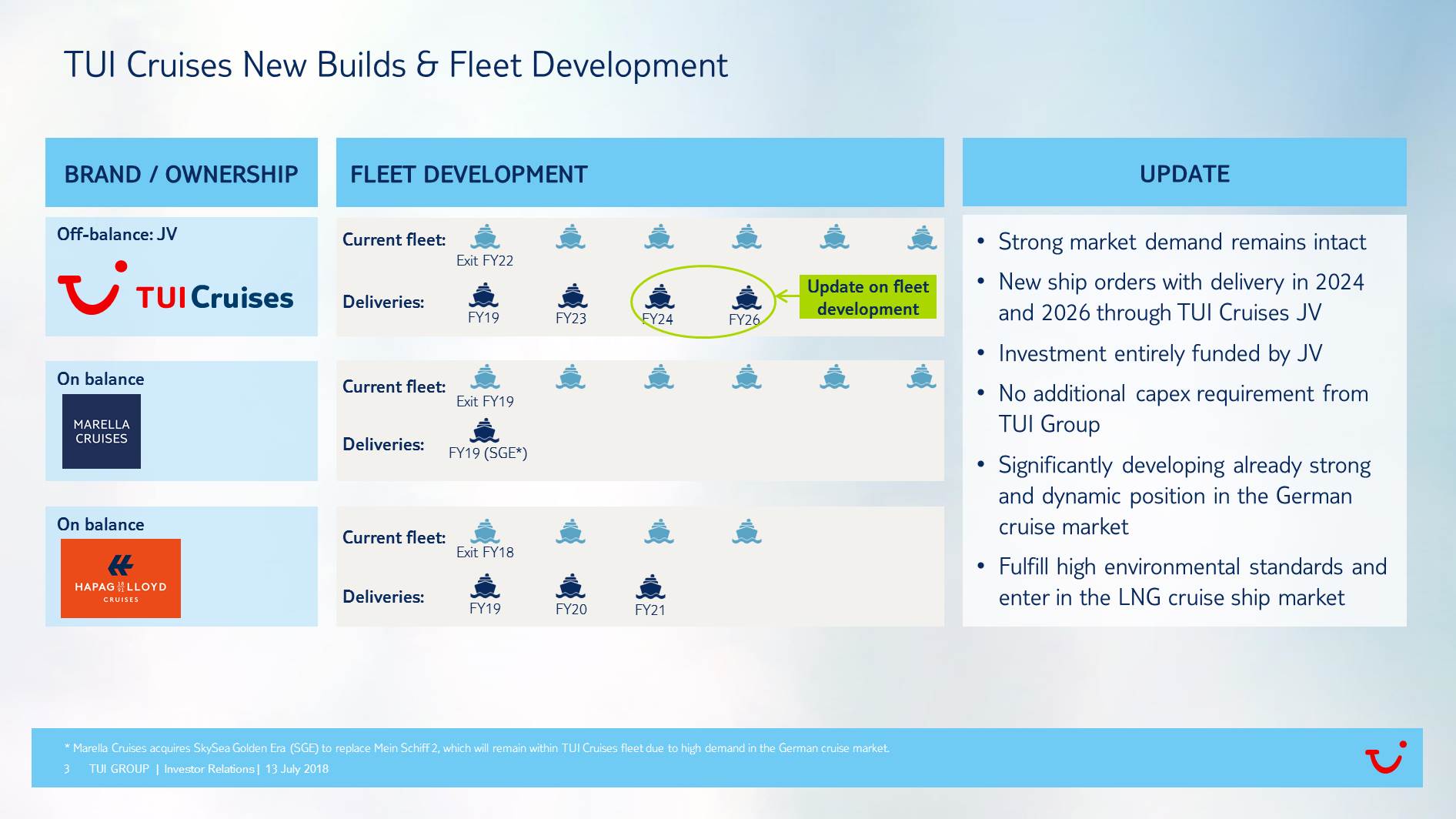Select the Hapag-Lloyd FY20 delivery ship icon

click(x=570, y=587)
